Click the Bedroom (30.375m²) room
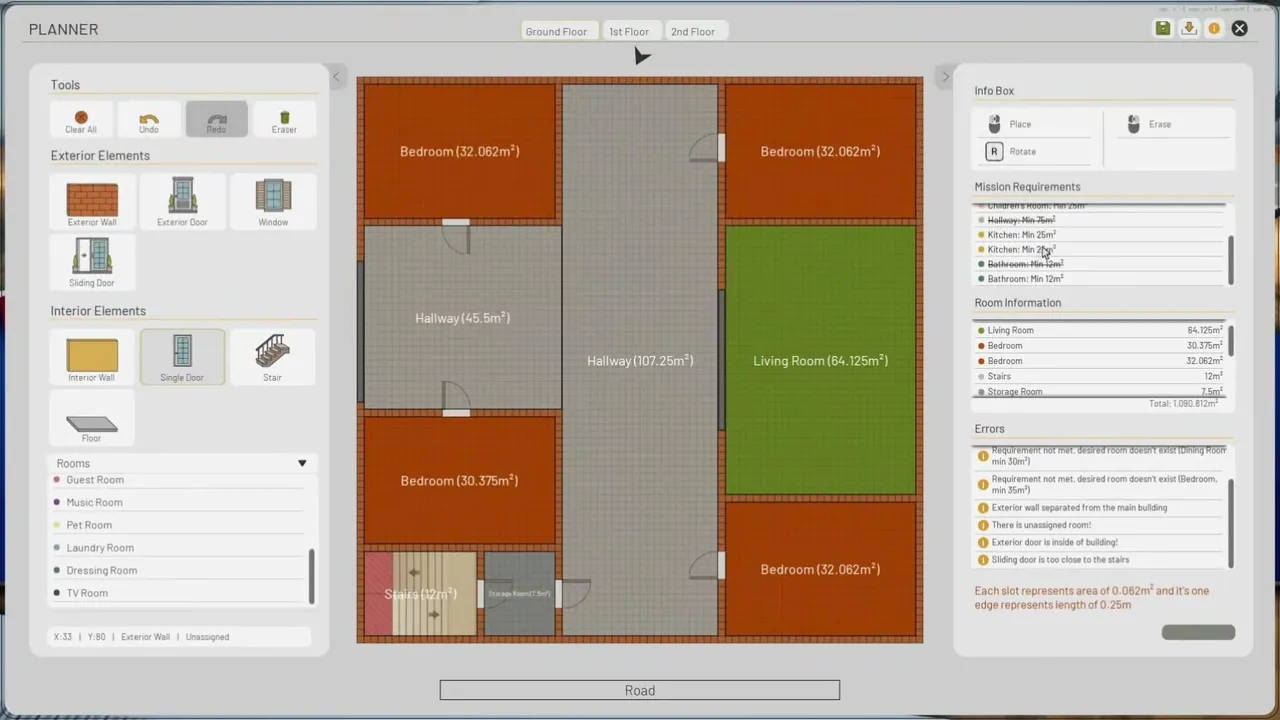This screenshot has width=1280, height=720. [x=459, y=480]
